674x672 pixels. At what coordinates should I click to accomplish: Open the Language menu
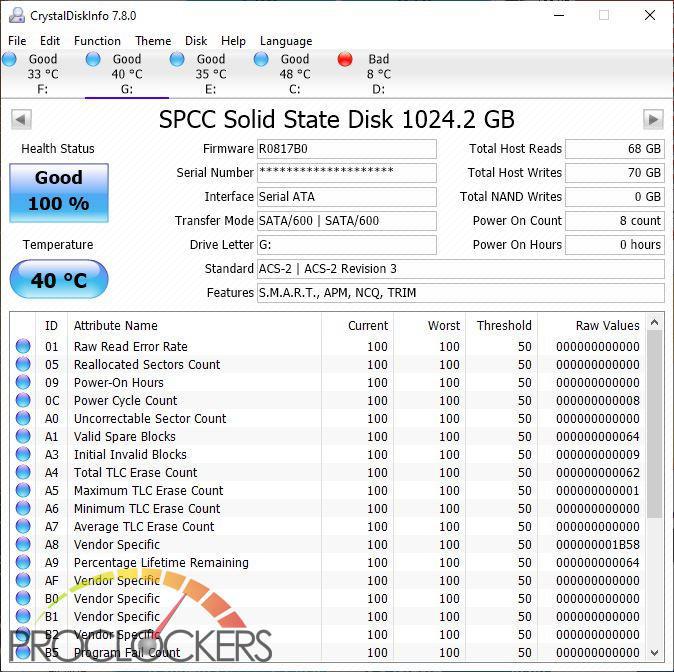(286, 41)
